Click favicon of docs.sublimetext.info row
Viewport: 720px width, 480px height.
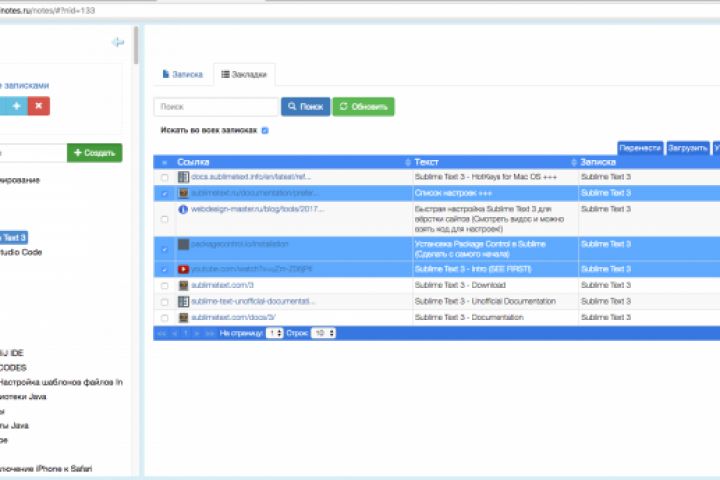coord(183,177)
